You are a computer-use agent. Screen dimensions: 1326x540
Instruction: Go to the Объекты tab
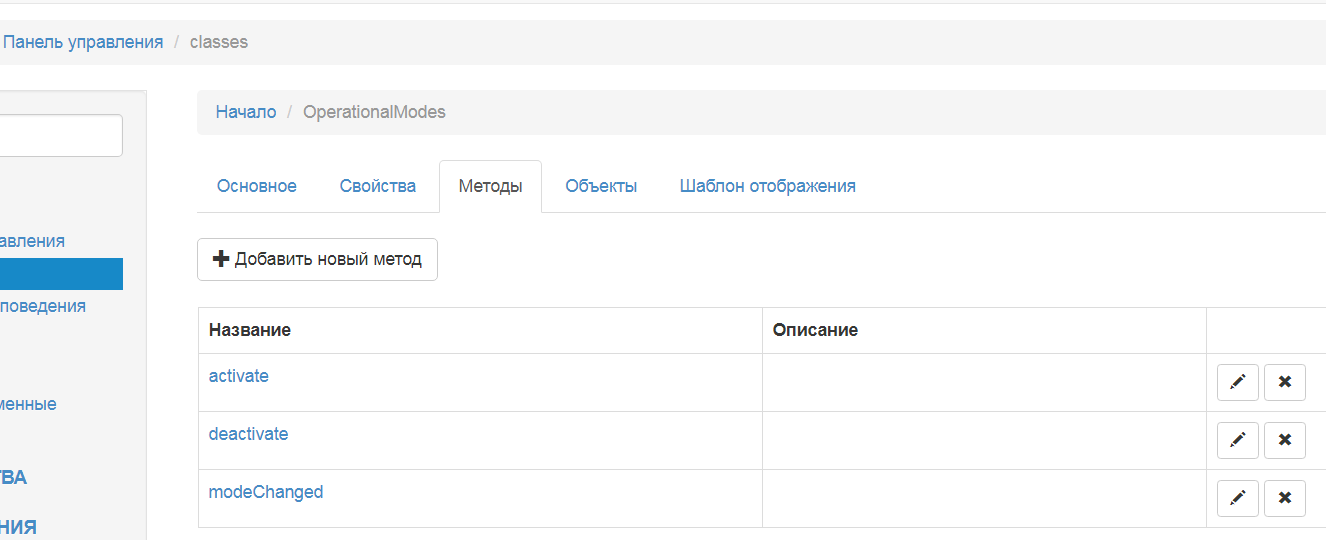[x=601, y=186]
